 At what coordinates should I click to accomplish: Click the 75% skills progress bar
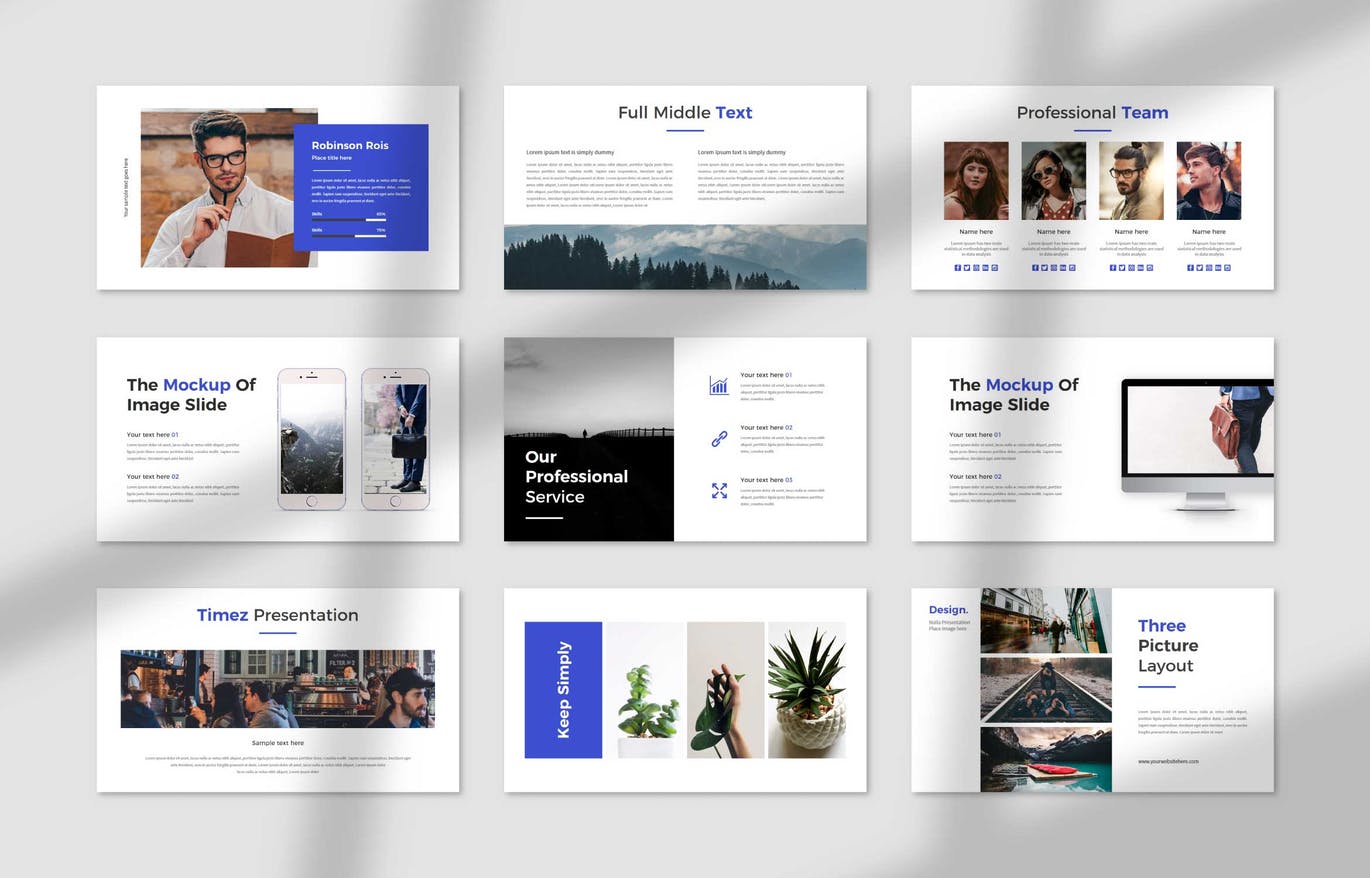pyautogui.click(x=348, y=236)
